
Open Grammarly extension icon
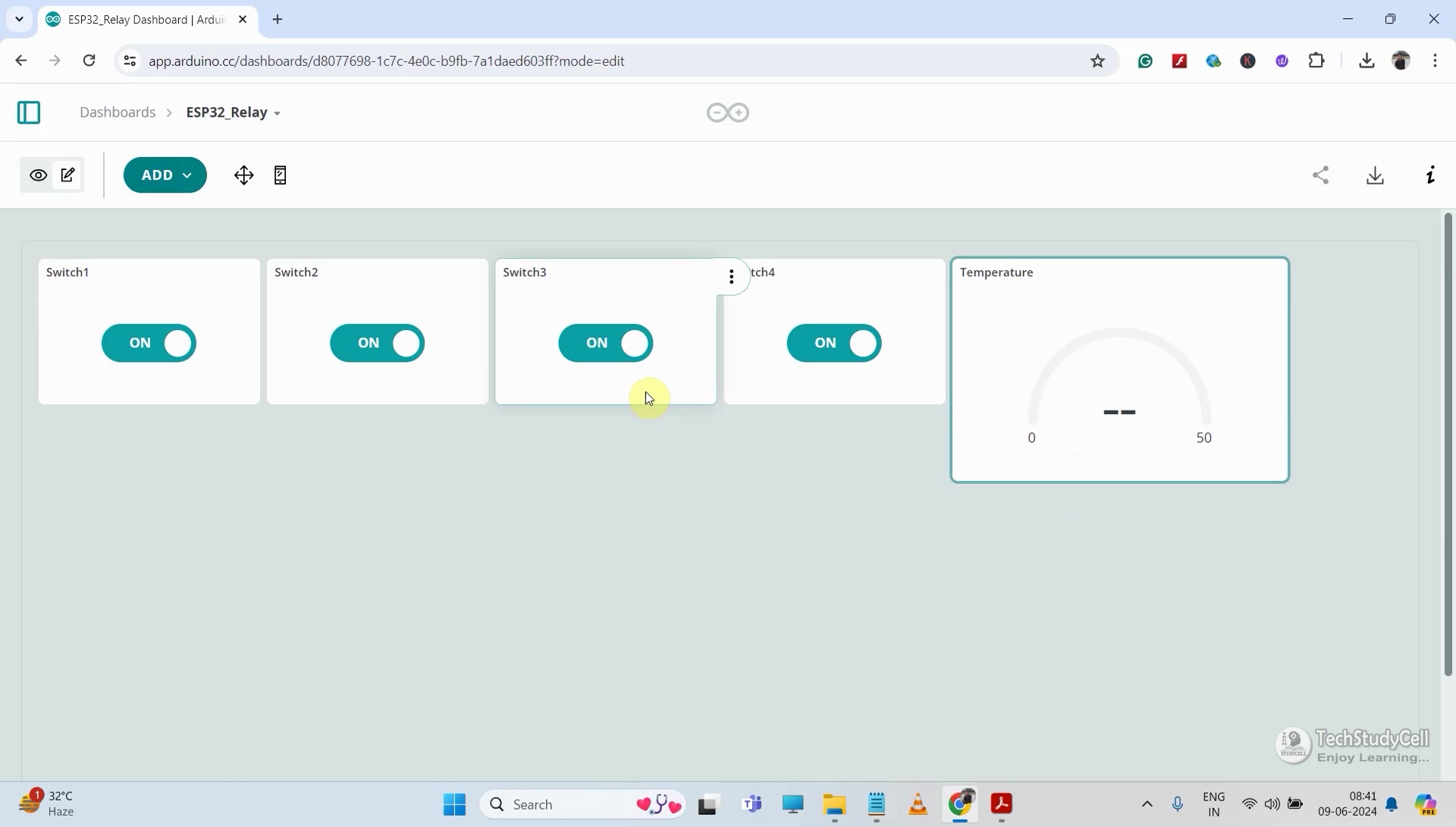(1145, 61)
